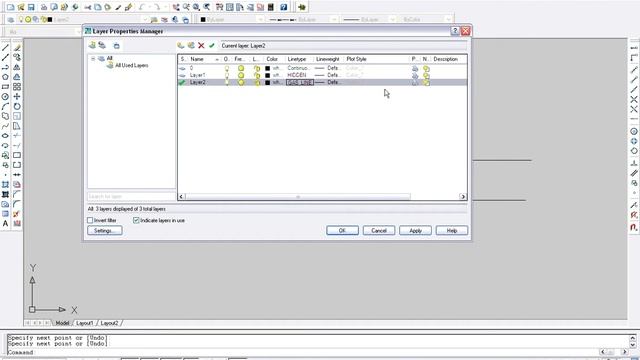Click the New drawing icon in toolbar
This screenshot has width=640, height=360.
point(11,7)
